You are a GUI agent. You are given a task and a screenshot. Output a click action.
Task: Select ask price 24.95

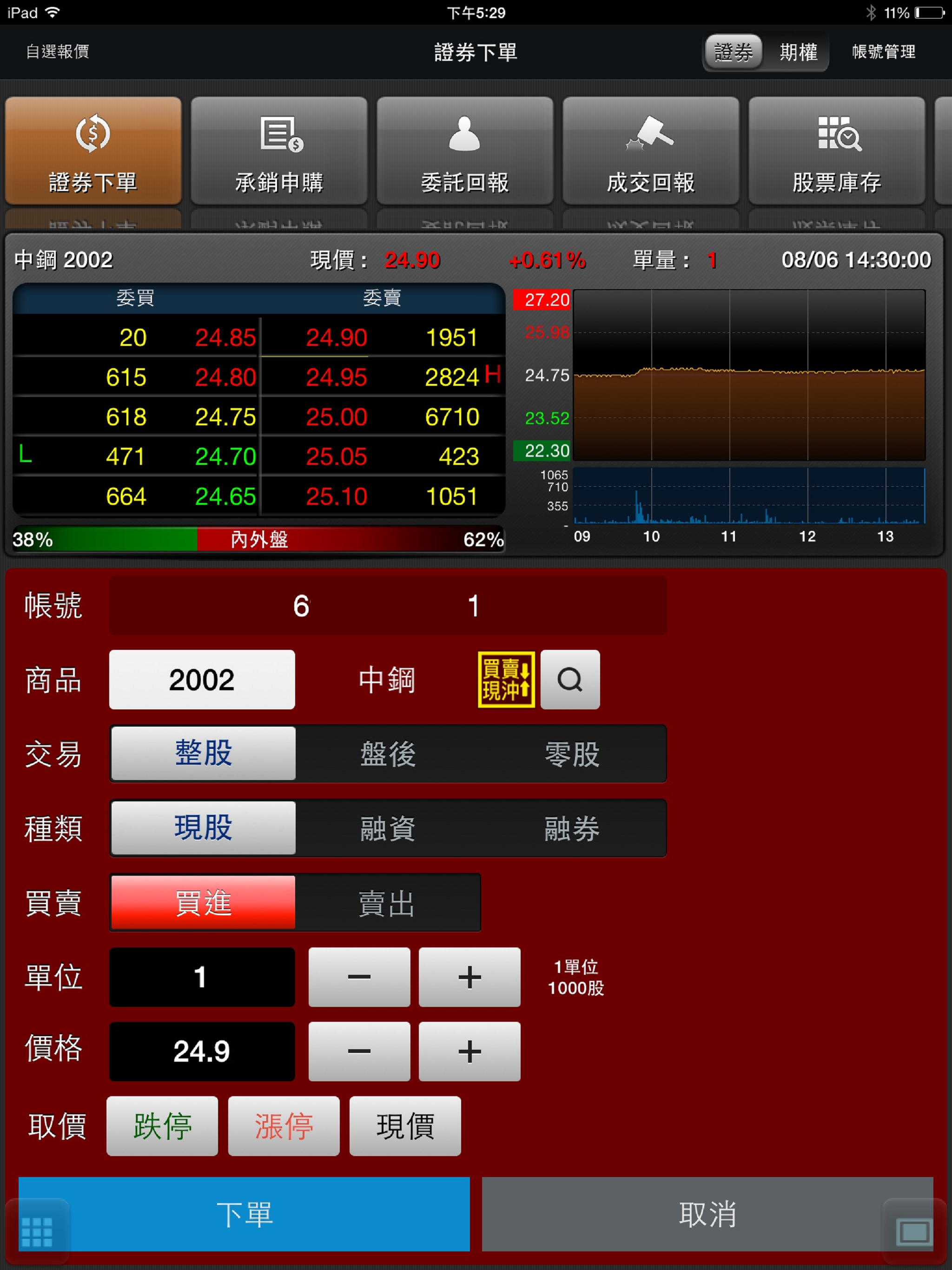click(337, 377)
